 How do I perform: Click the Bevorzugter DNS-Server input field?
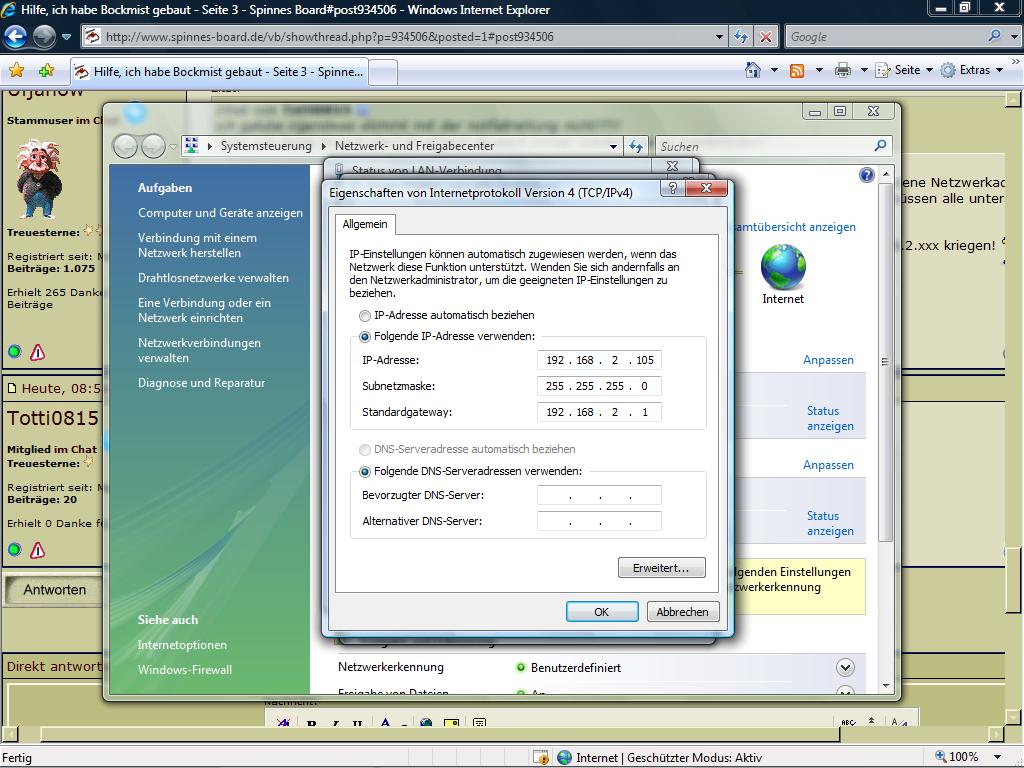point(599,495)
